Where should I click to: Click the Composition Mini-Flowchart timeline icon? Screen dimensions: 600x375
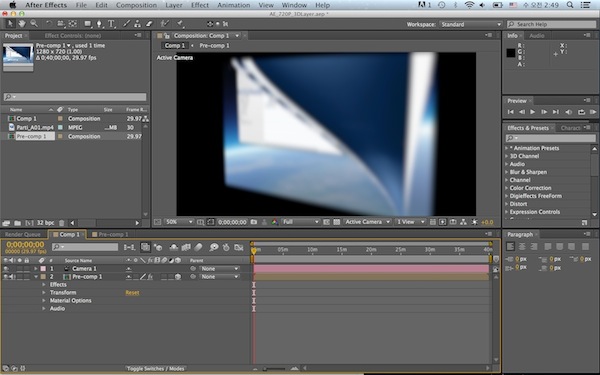[129, 248]
